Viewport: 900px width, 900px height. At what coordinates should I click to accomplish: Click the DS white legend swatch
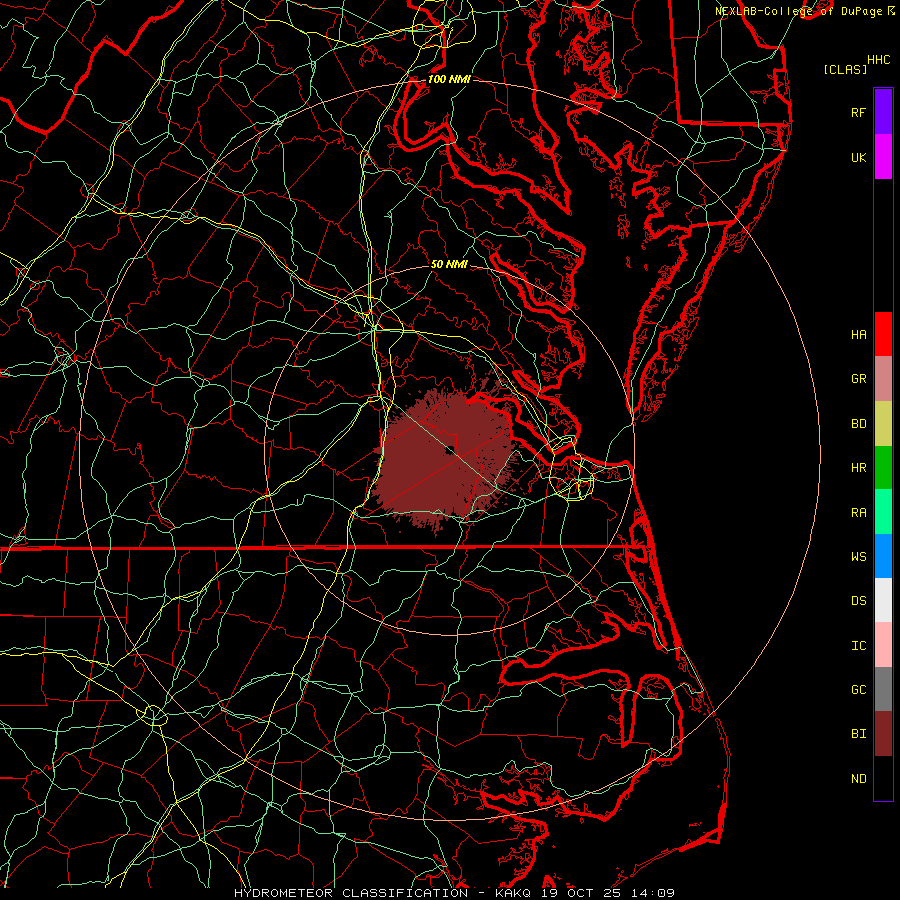click(883, 600)
